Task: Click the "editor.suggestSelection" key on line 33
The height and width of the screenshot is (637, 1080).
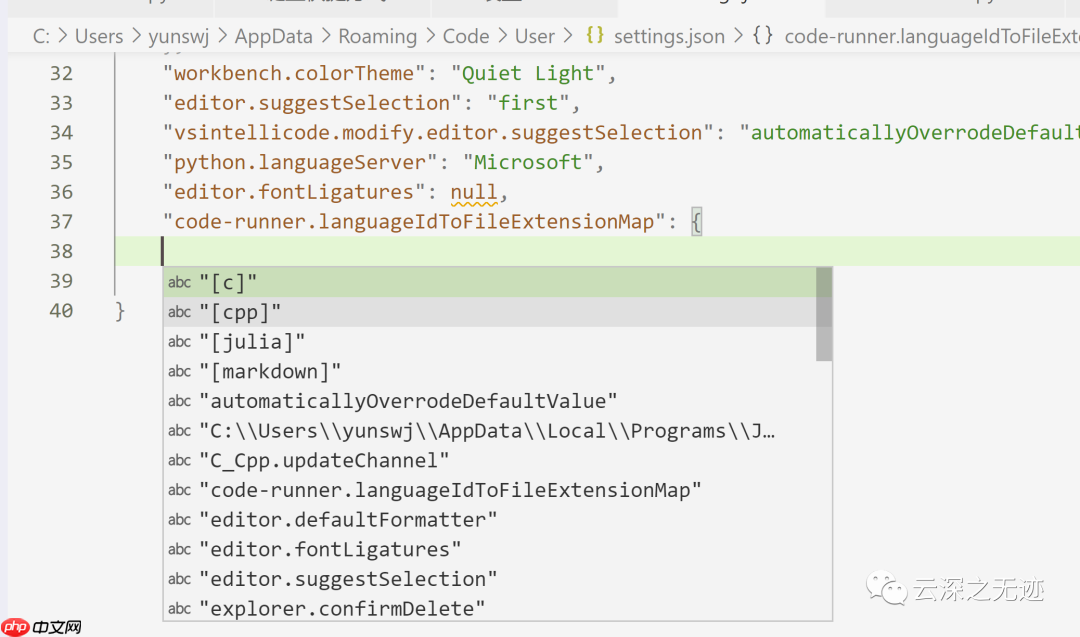Action: click(x=313, y=103)
